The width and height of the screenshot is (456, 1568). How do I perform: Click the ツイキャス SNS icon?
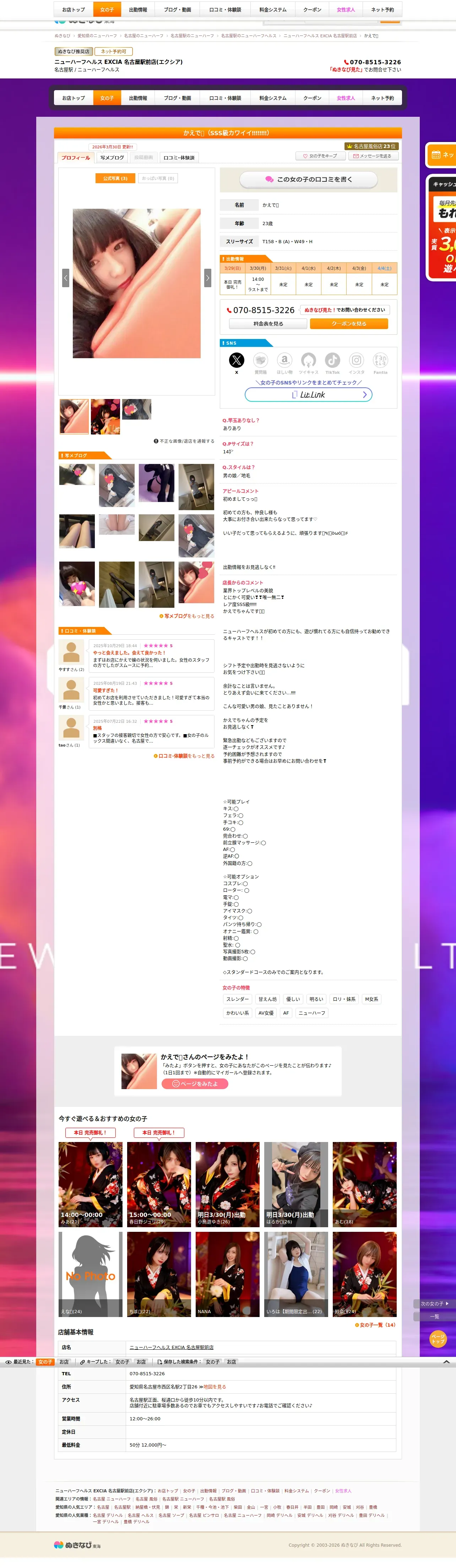pos(309,360)
